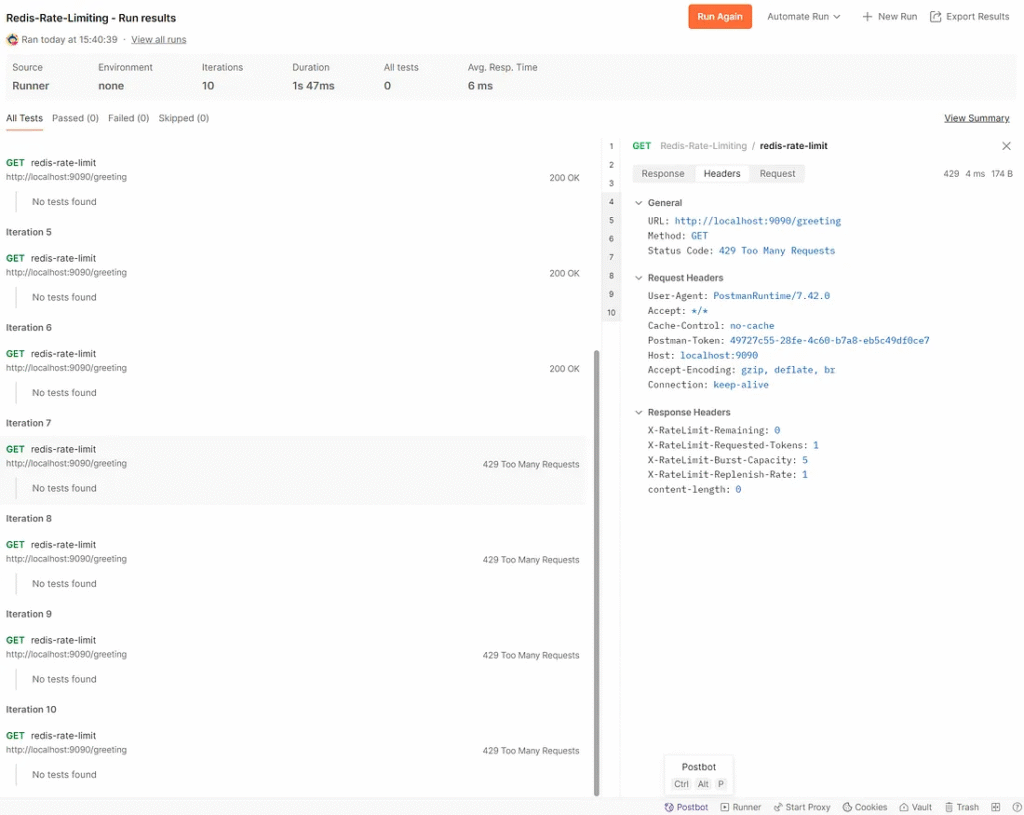
Task: Click the Duration value 1s 47ms
Action: (313, 86)
